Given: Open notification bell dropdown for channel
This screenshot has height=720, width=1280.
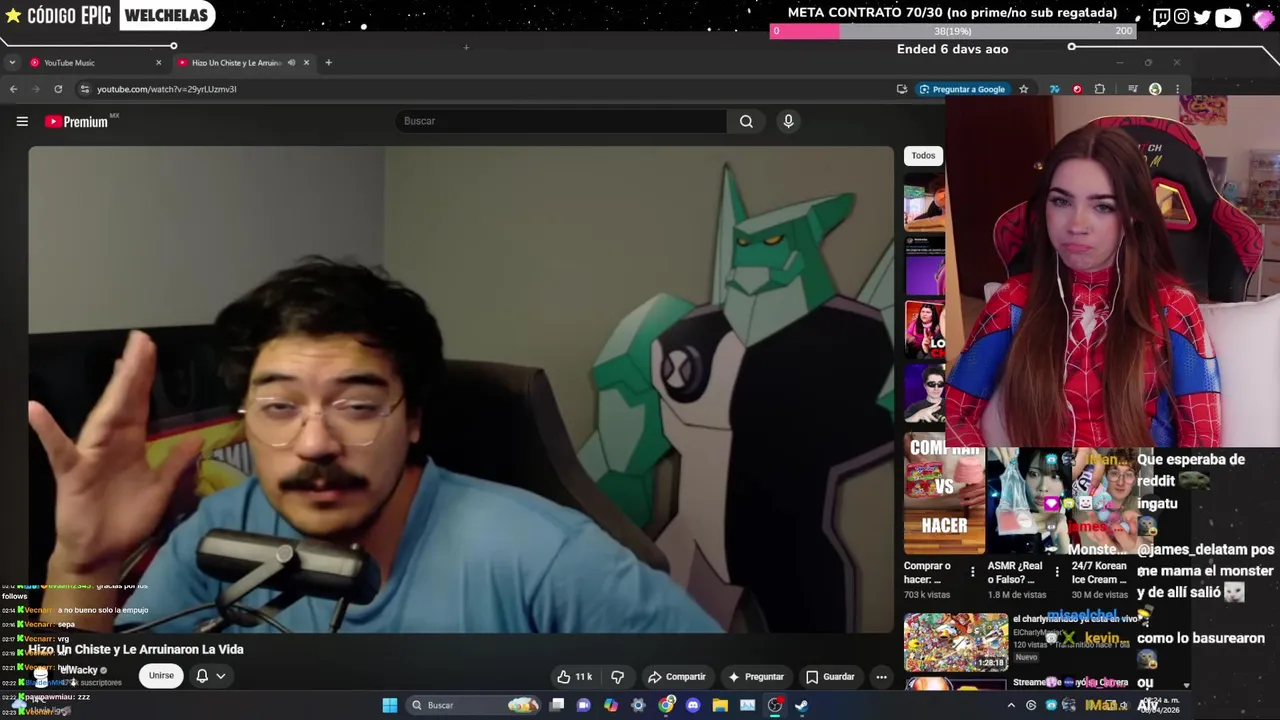Looking at the screenshot, I should coord(210,676).
